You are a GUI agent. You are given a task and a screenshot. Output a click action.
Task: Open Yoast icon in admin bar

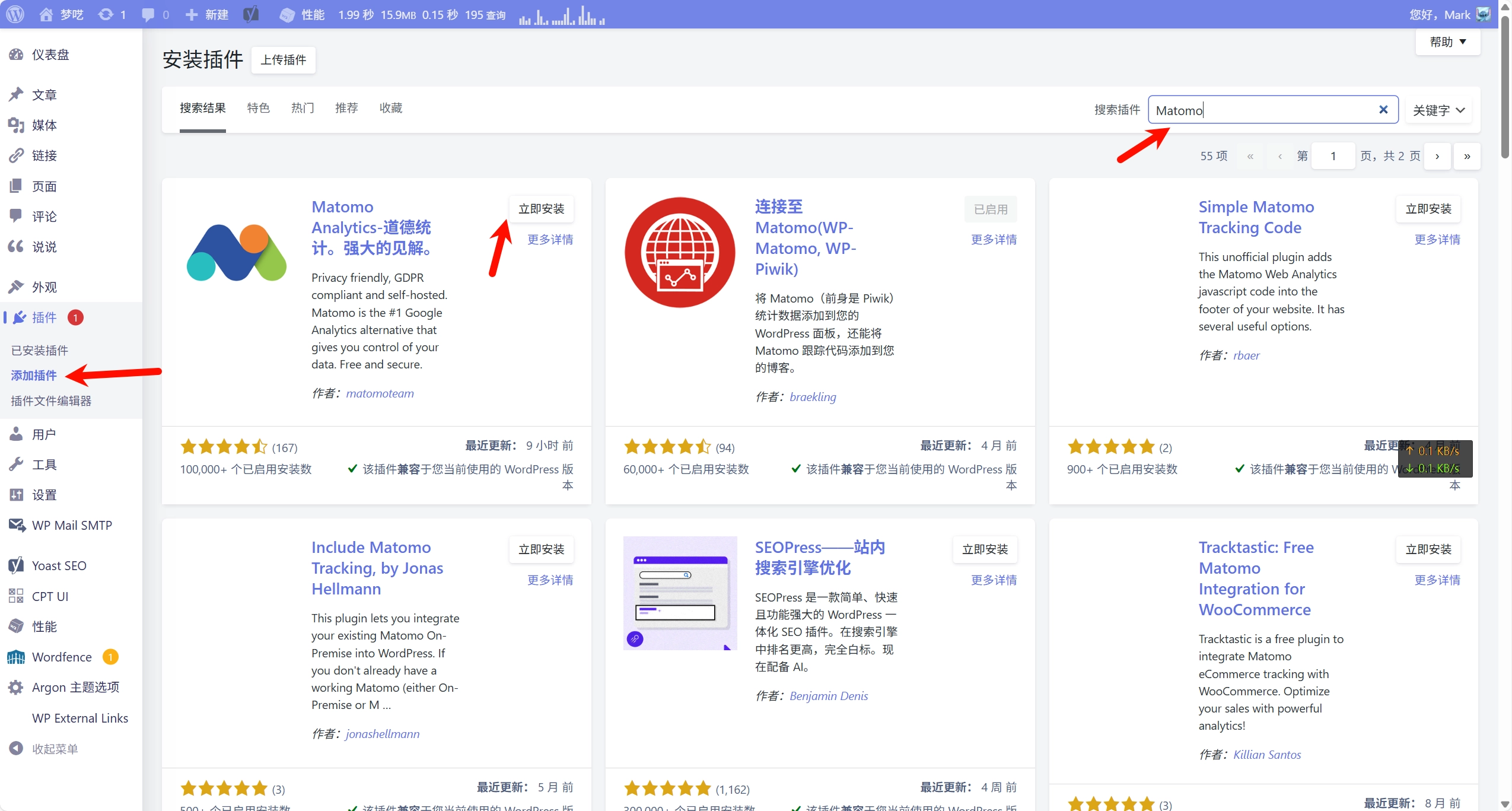tap(251, 14)
